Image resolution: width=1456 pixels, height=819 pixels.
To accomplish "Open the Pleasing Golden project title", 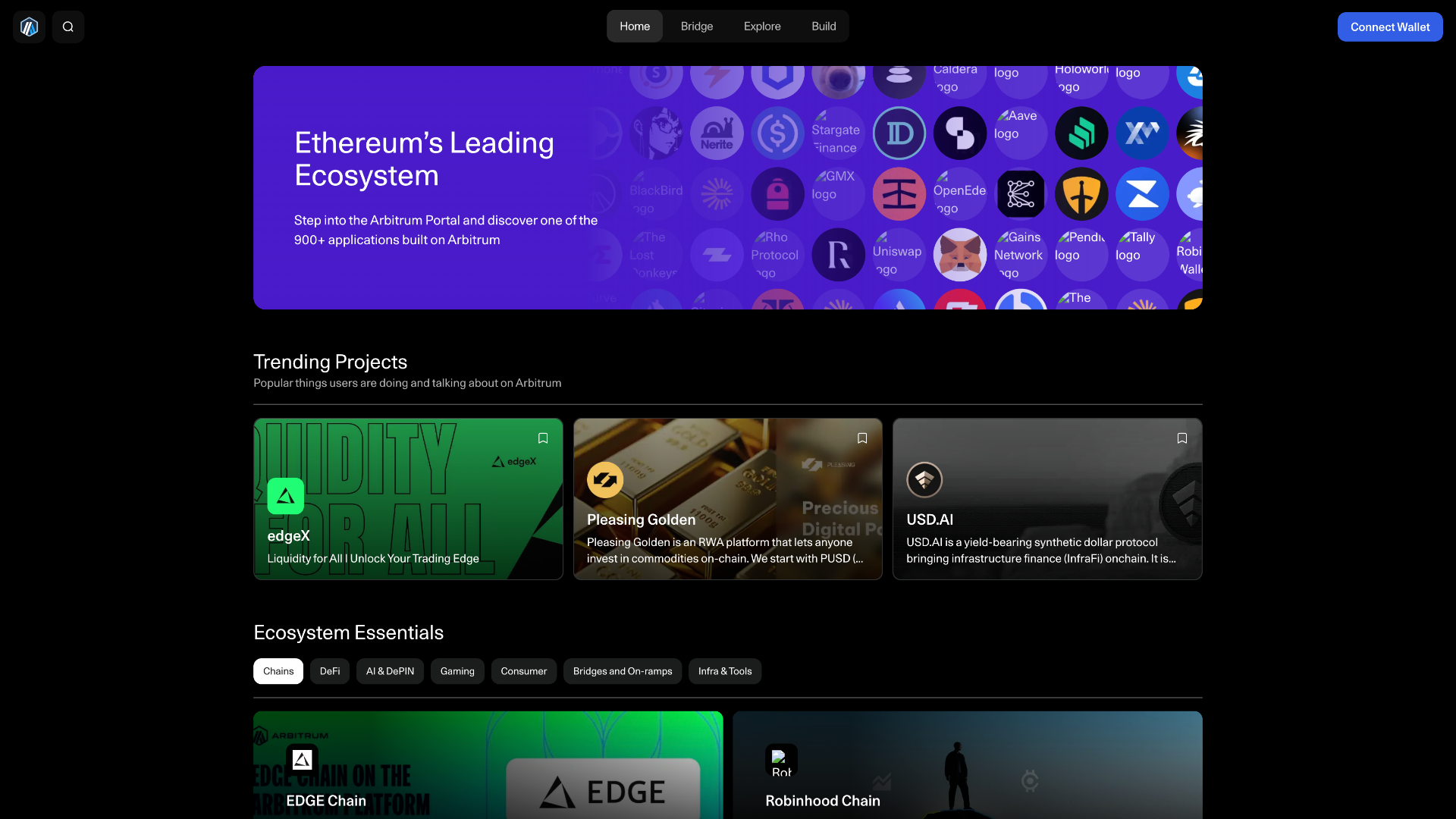I will [641, 519].
